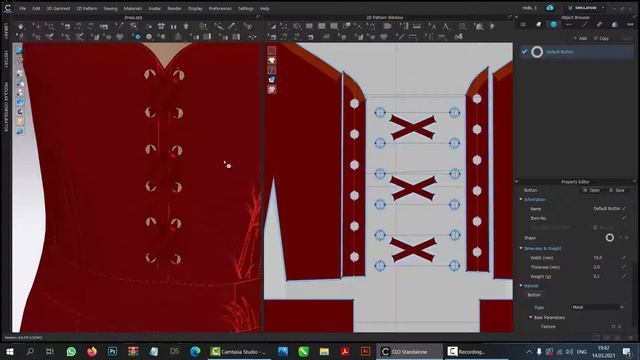Click the edit pencil beside Width (mm)
This screenshot has height=360, width=640.
[624, 258]
